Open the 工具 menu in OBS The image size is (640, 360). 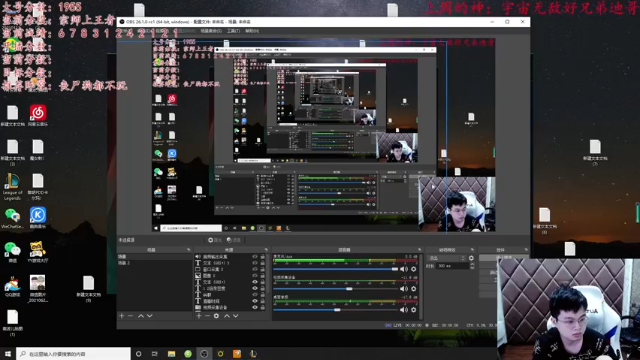[x=233, y=31]
